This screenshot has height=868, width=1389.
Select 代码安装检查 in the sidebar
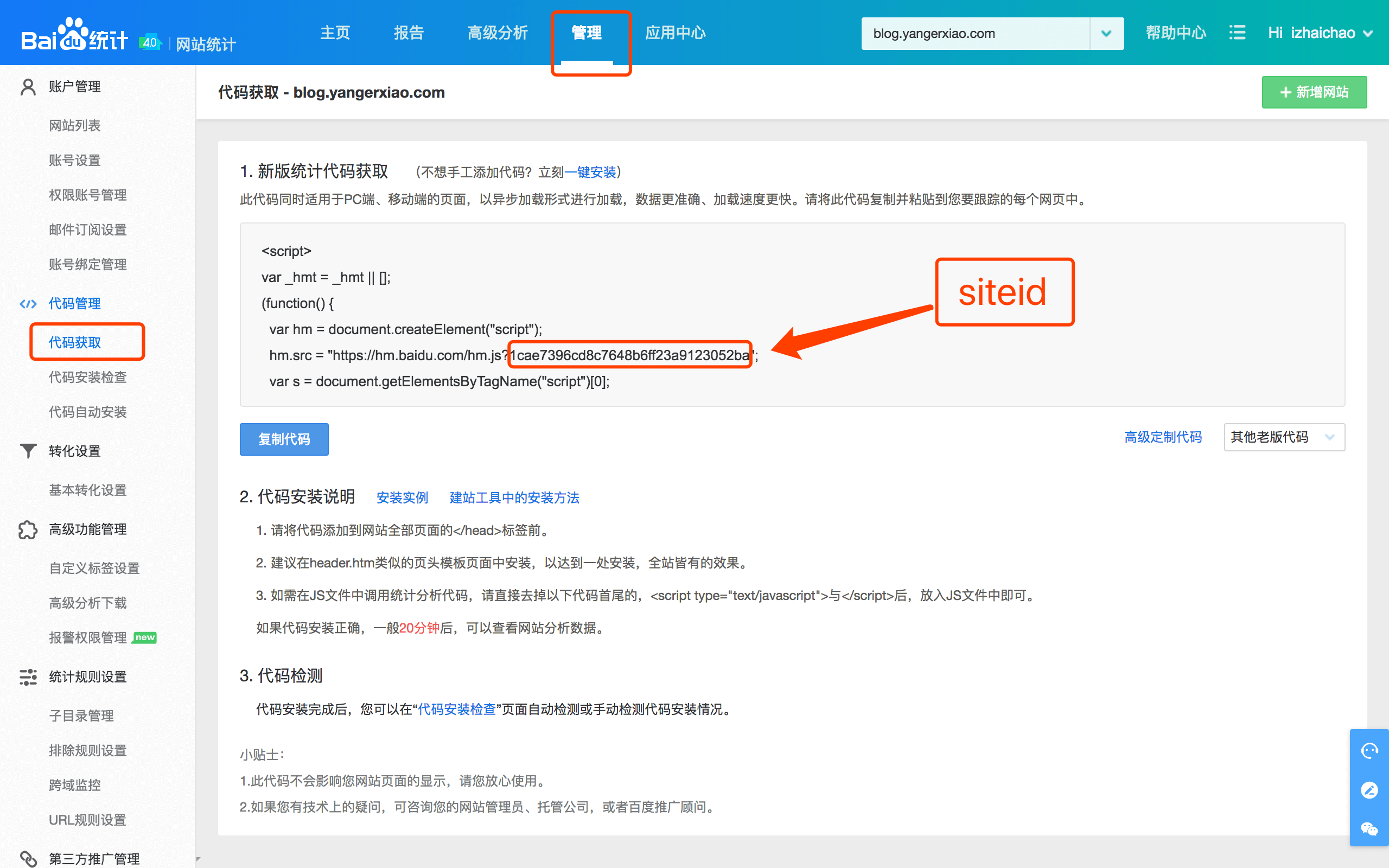coord(87,377)
